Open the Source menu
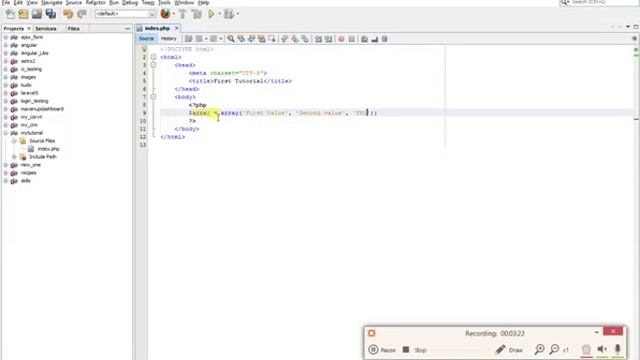The height and width of the screenshot is (360, 640). pyautogui.click(x=74, y=2)
